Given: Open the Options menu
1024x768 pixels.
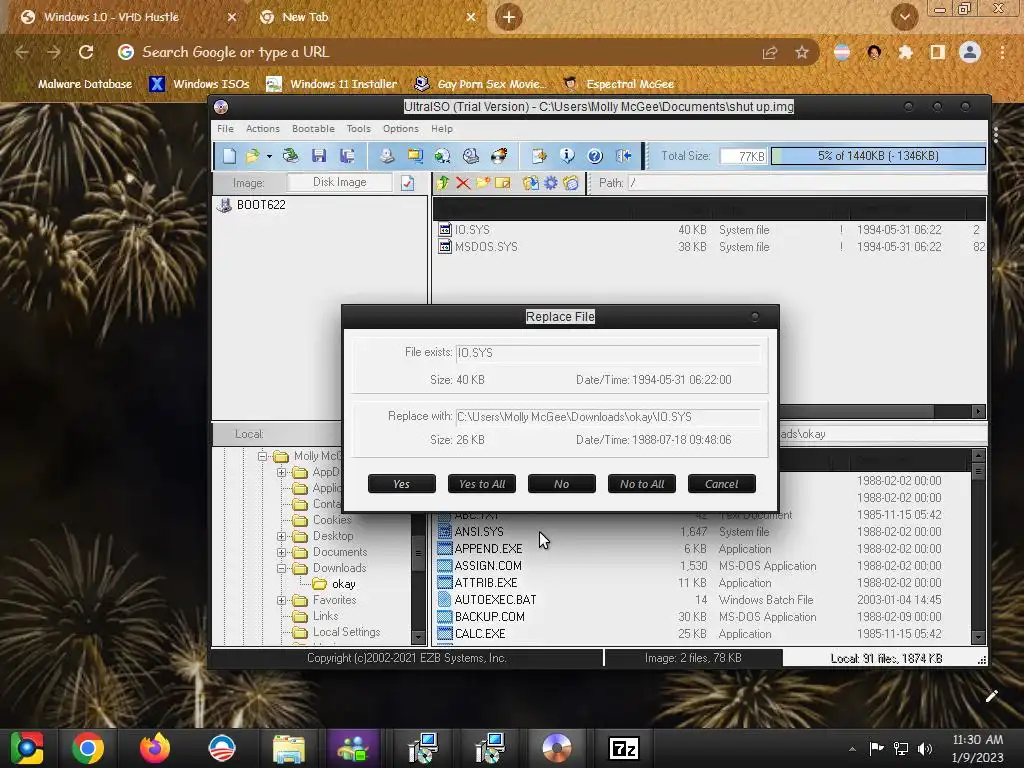Looking at the screenshot, I should [400, 129].
